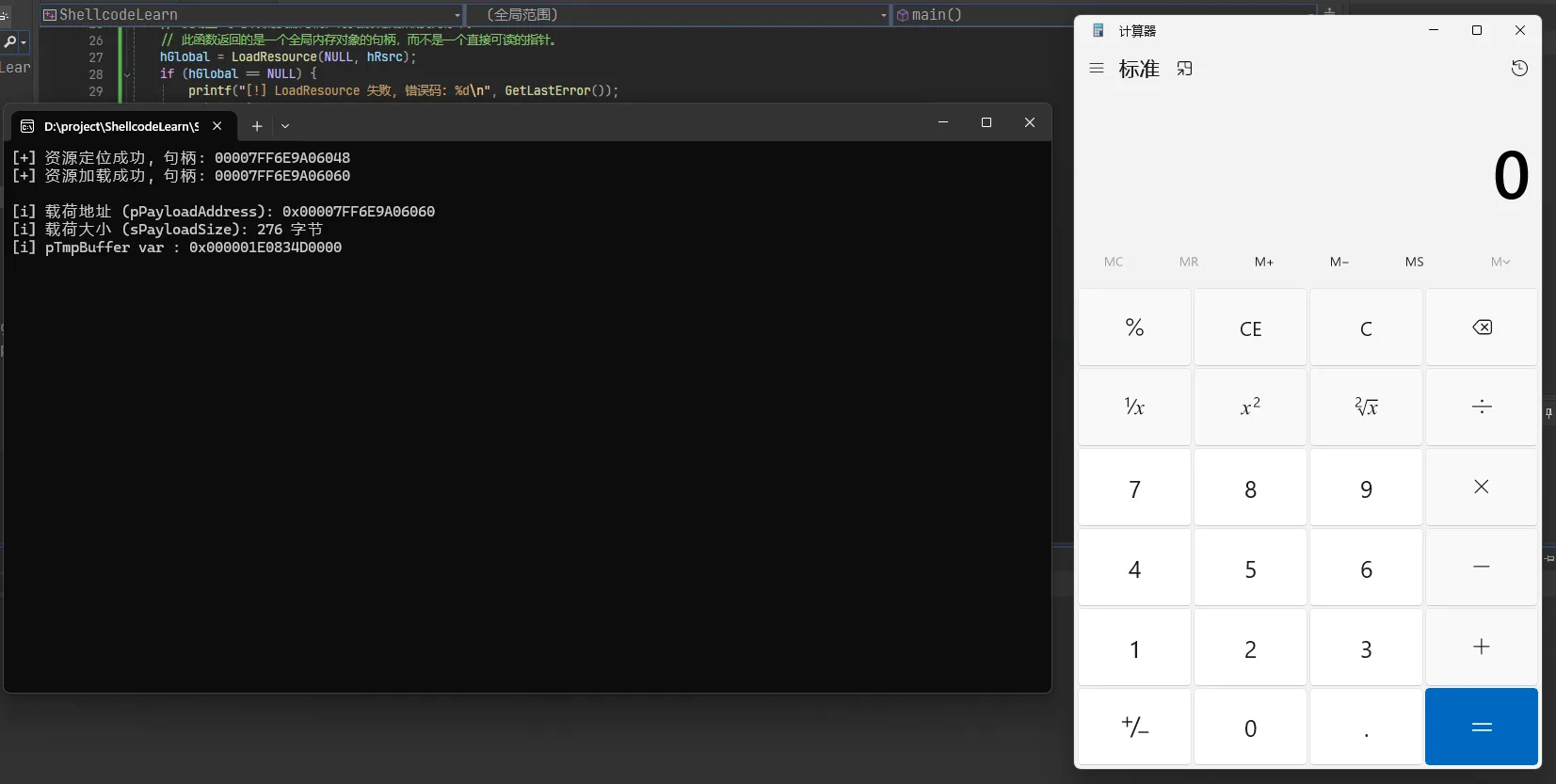Viewport: 1556px width, 784px height.
Task: Toggle the plus/minus sign button
Action: coord(1134,728)
